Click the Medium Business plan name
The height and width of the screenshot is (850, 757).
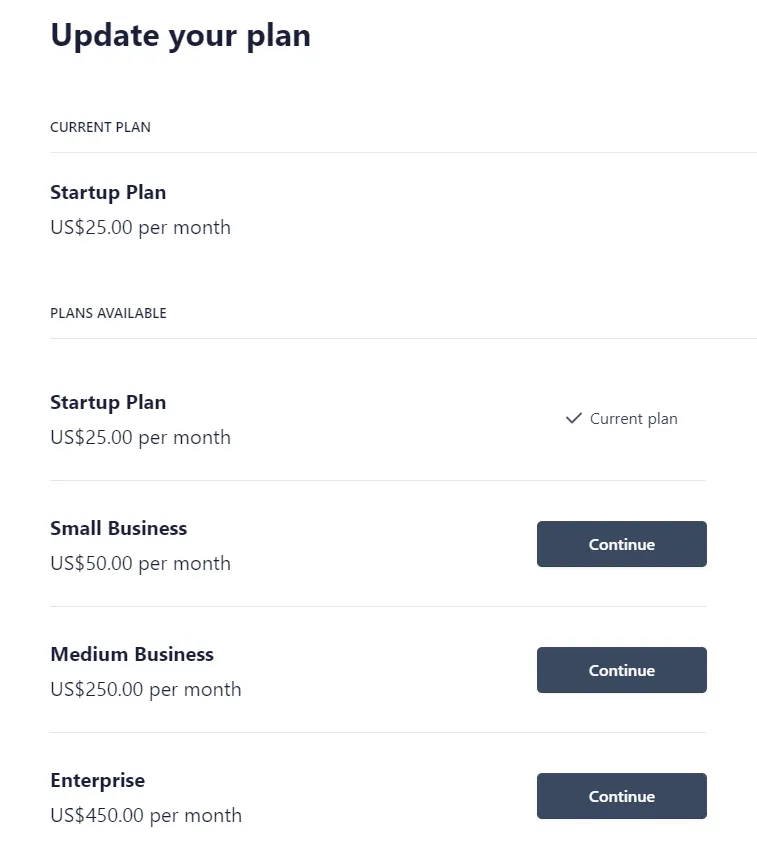[131, 654]
